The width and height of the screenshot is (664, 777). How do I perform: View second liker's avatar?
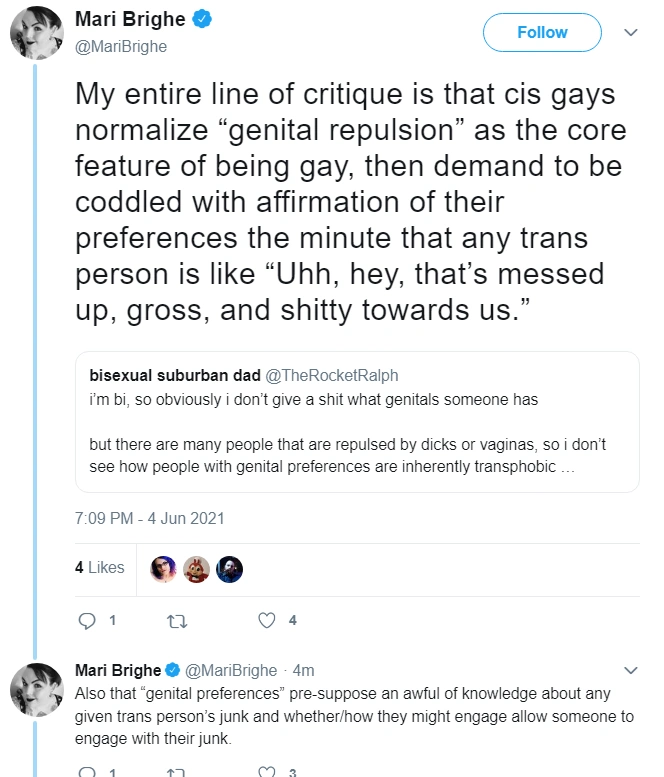(196, 568)
